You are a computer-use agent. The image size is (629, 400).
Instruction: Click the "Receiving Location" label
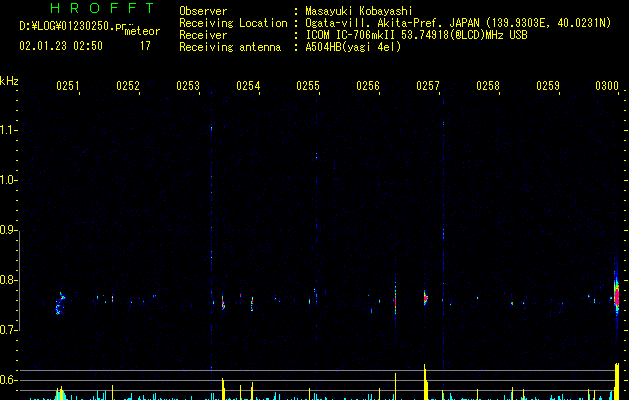233,23
